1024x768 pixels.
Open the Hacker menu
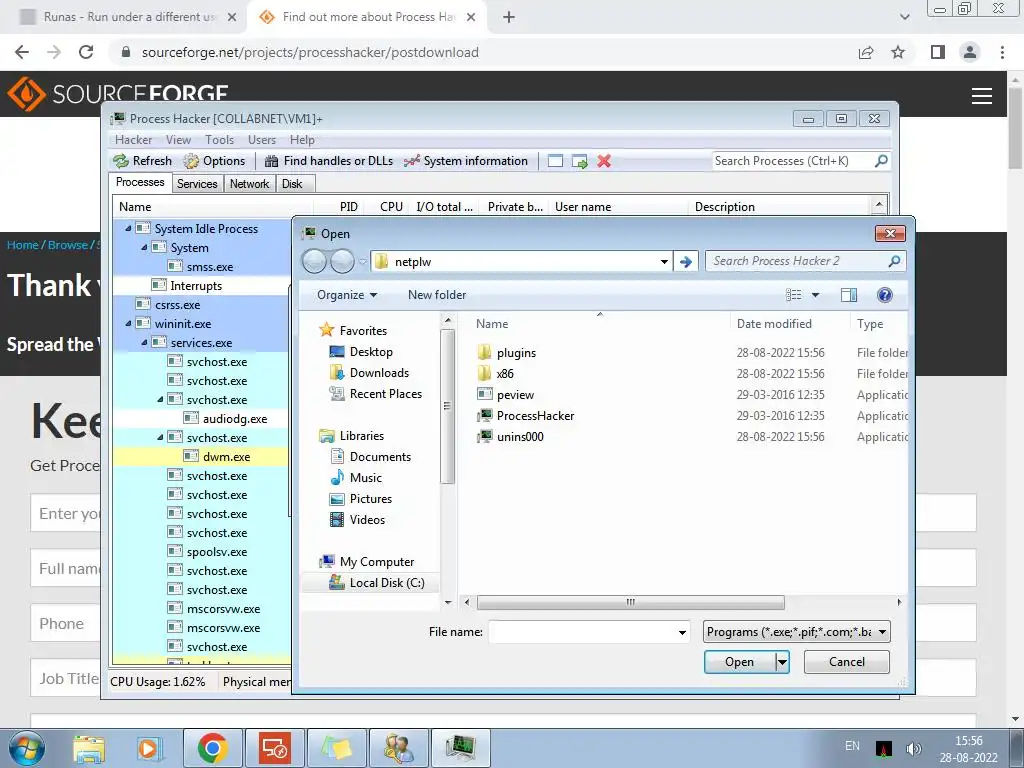pyautogui.click(x=133, y=140)
